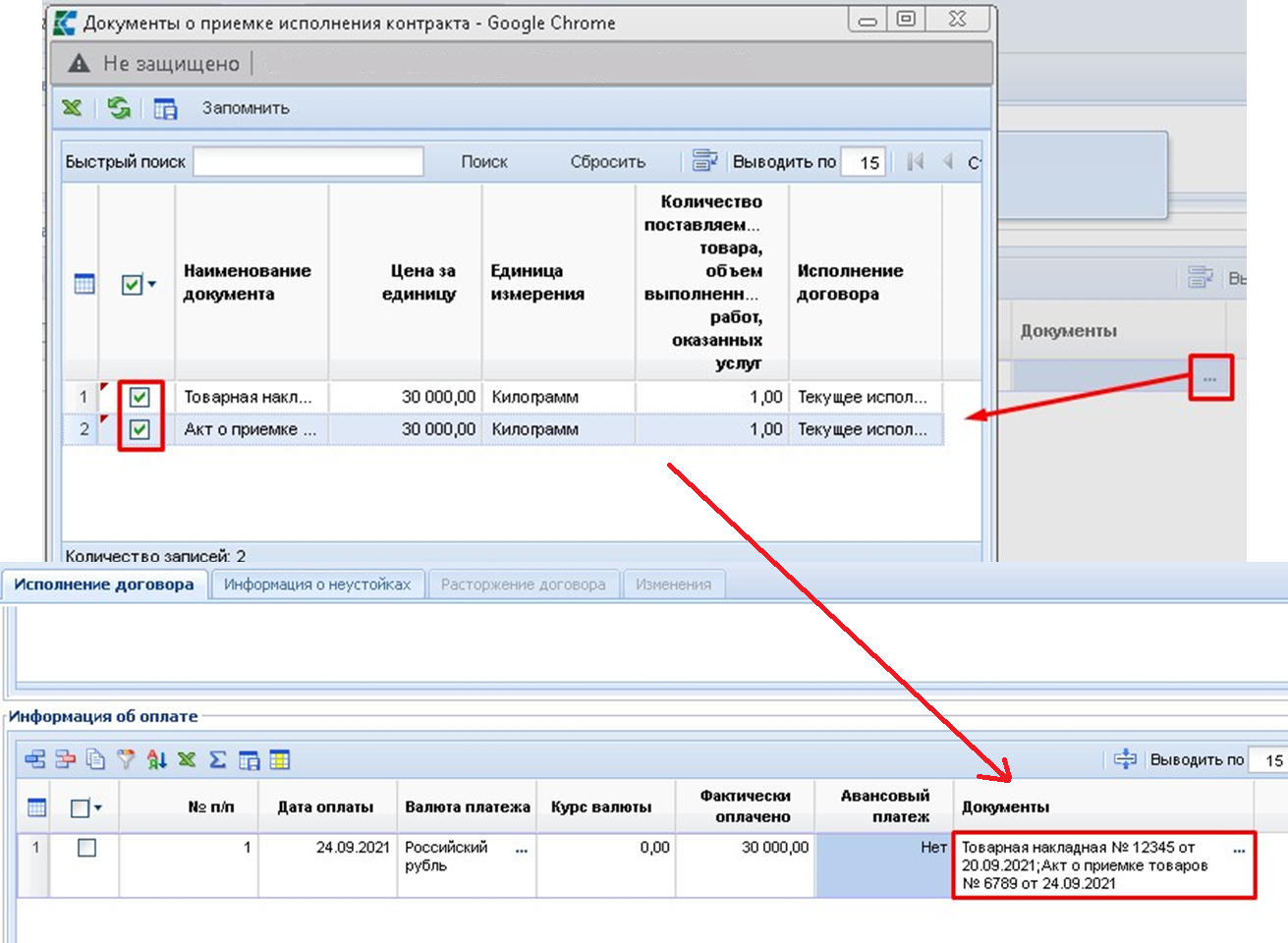This screenshot has width=1288, height=943.
Task: Open currency picker for Российский рубль
Action: 521,850
